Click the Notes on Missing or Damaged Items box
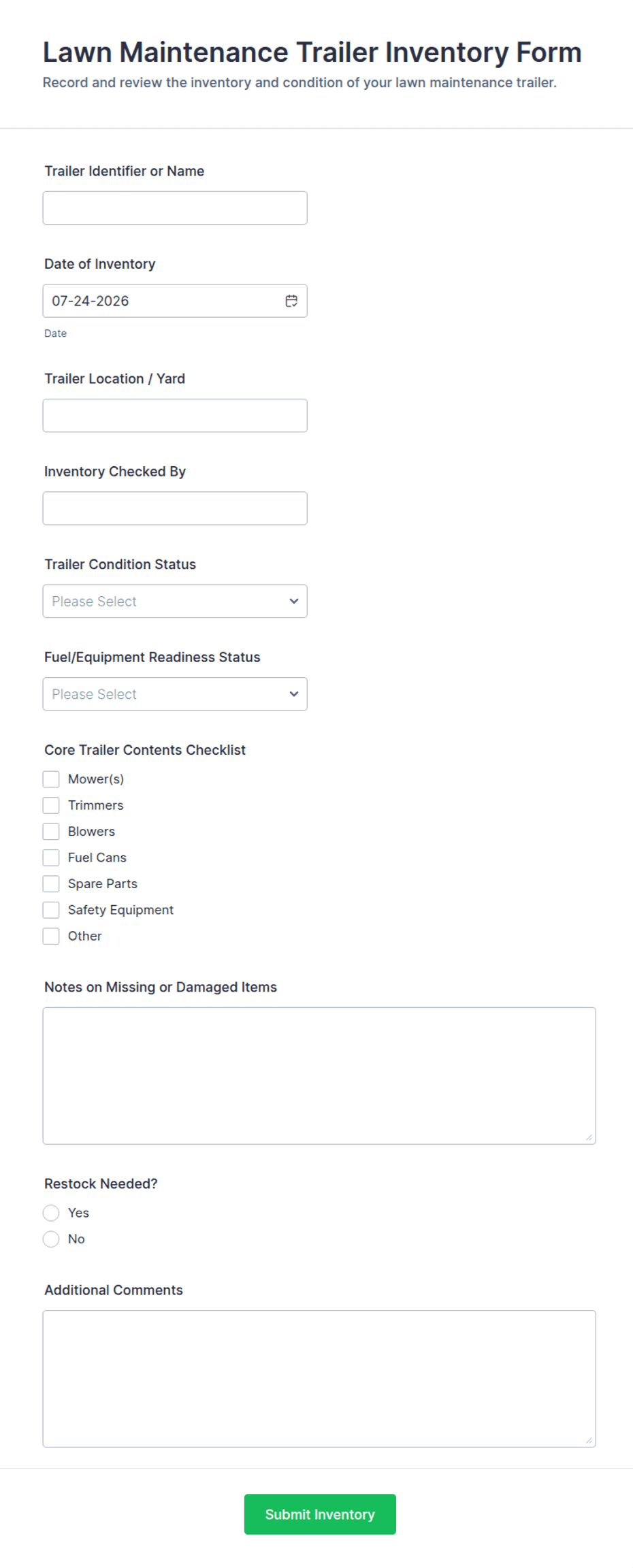The width and height of the screenshot is (633, 1568). click(x=319, y=1076)
